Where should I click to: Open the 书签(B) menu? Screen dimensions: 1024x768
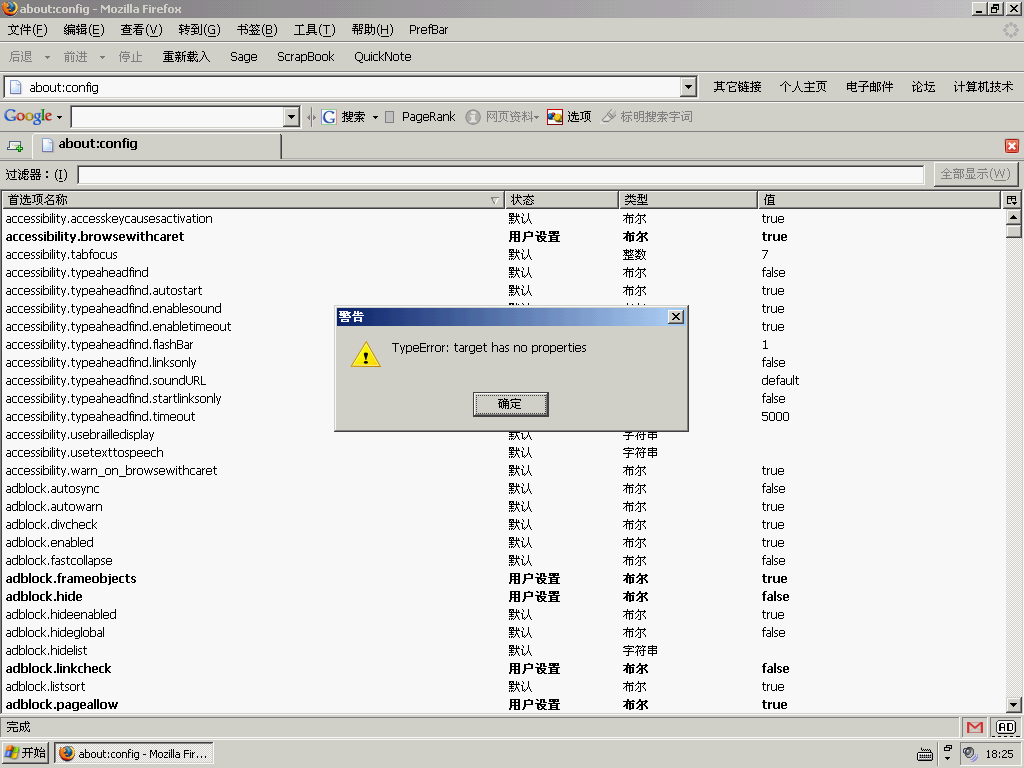click(x=257, y=29)
